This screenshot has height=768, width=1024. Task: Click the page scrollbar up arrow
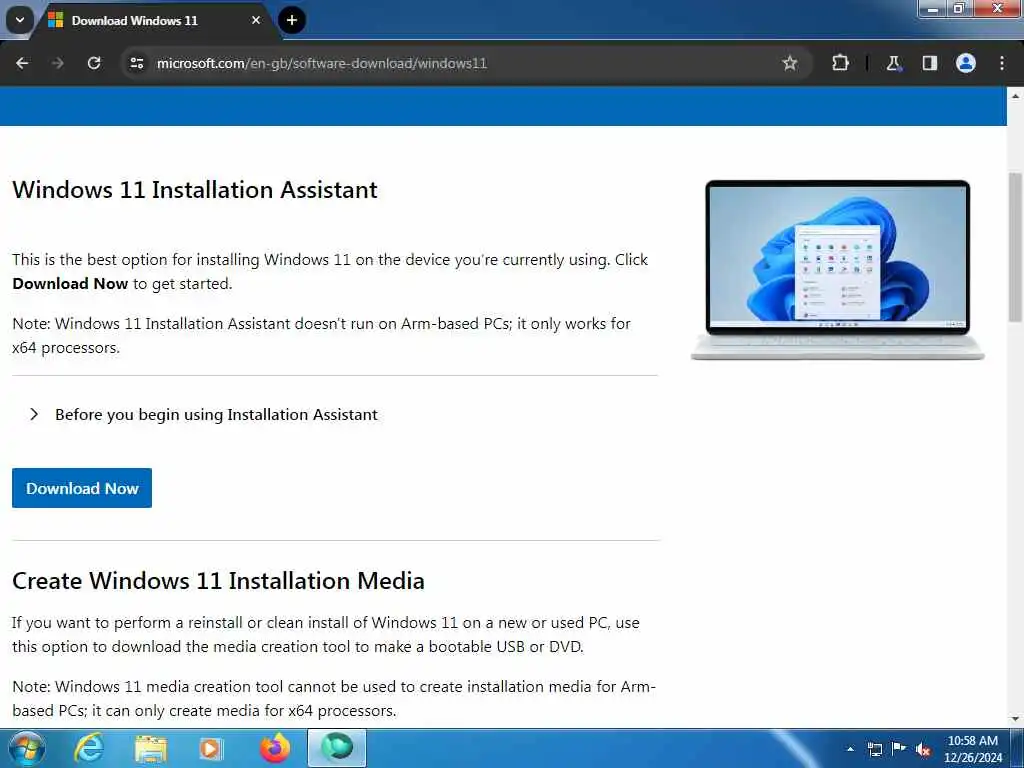[x=1015, y=95]
